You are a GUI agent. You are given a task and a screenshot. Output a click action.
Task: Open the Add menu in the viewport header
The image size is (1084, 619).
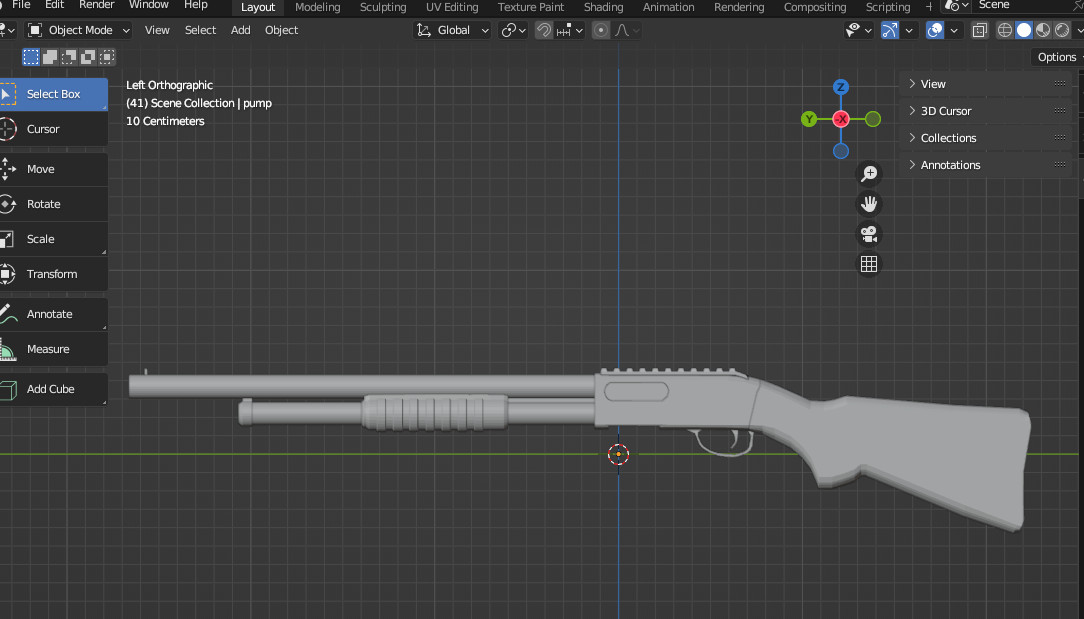tap(240, 30)
